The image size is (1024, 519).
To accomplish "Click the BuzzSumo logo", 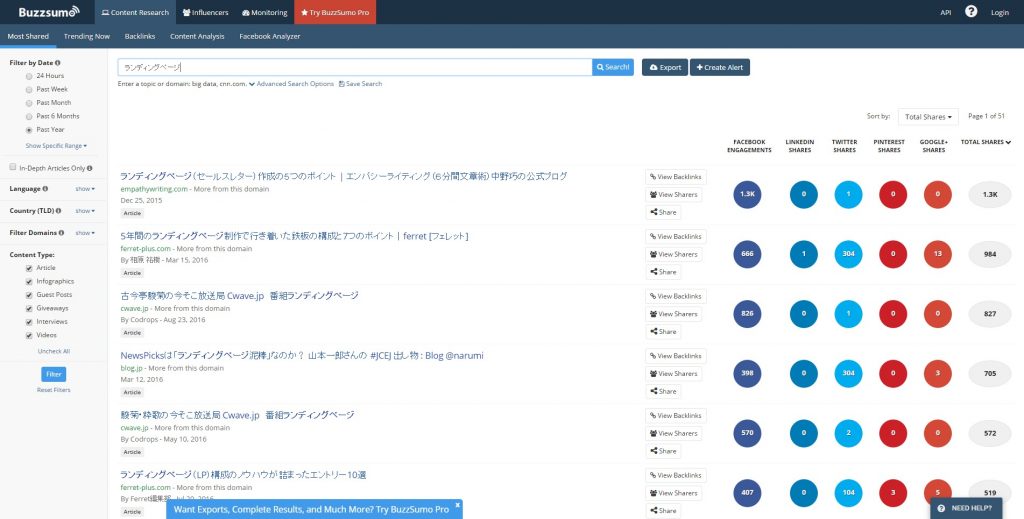I will 49,12.
